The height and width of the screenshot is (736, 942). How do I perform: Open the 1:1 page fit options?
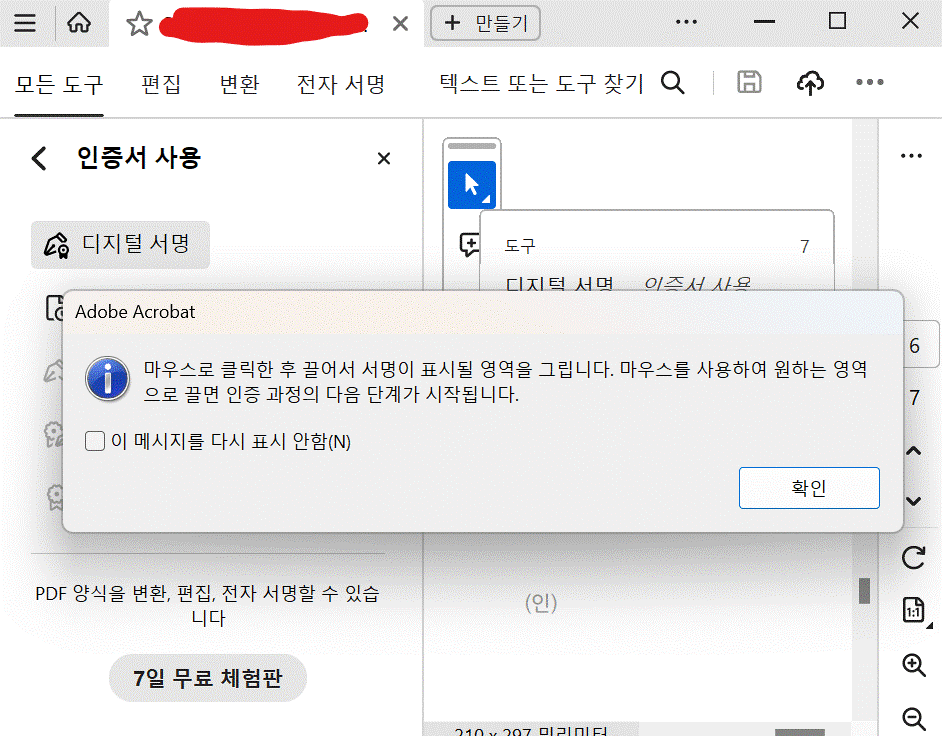tap(914, 610)
